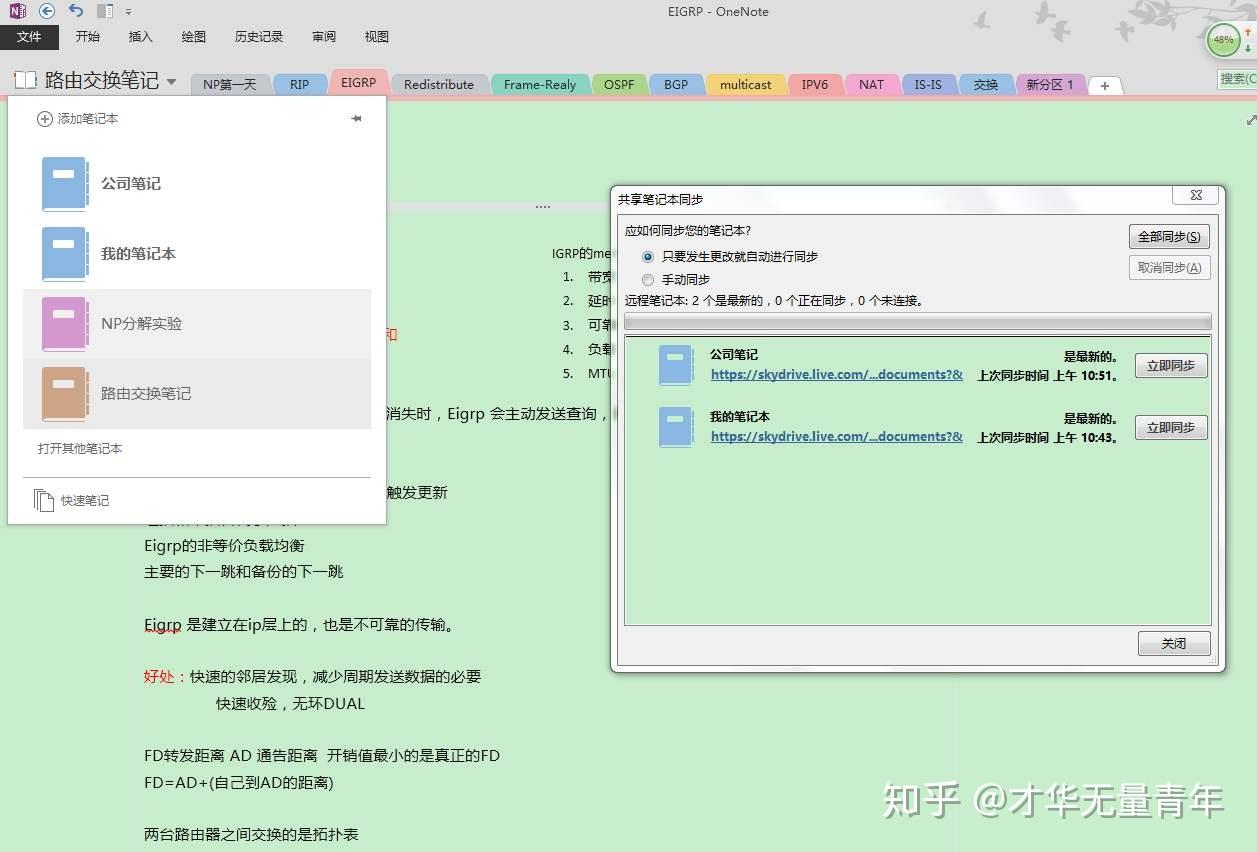Click the 全部同步 button
Screen dimensions: 1257x852
click(x=1168, y=236)
